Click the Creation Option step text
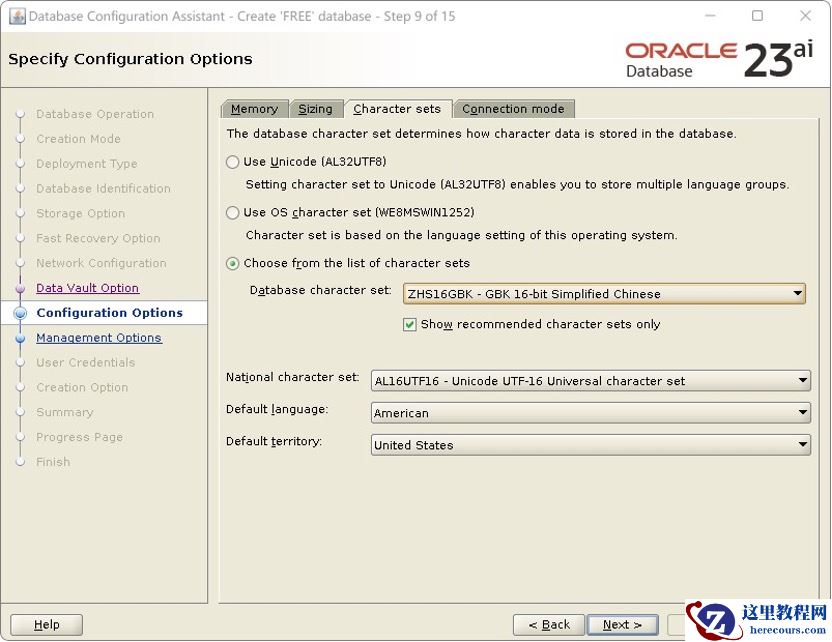The height and width of the screenshot is (642, 832). (x=82, y=387)
